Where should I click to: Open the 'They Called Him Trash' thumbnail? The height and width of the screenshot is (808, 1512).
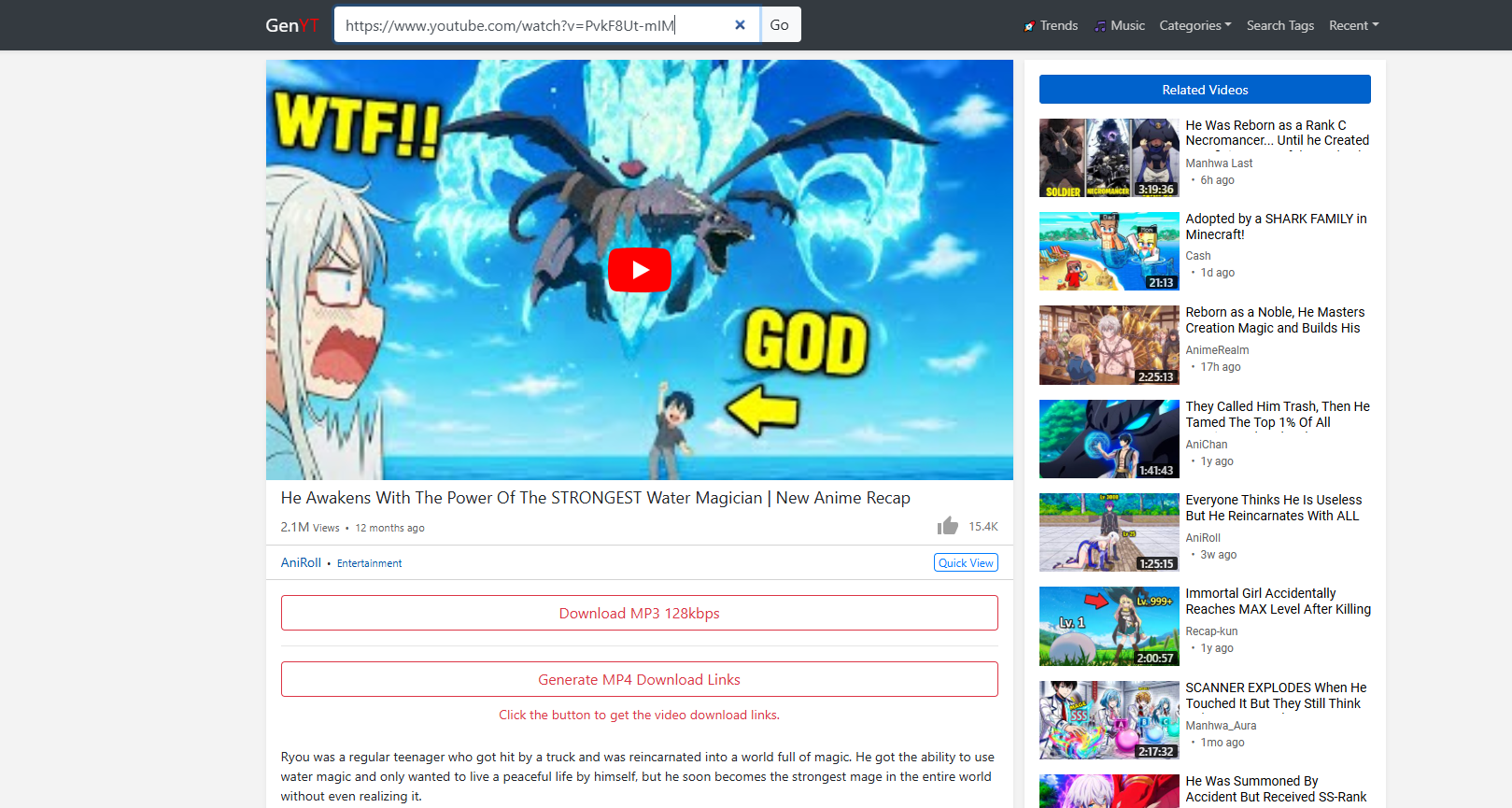pos(1109,439)
